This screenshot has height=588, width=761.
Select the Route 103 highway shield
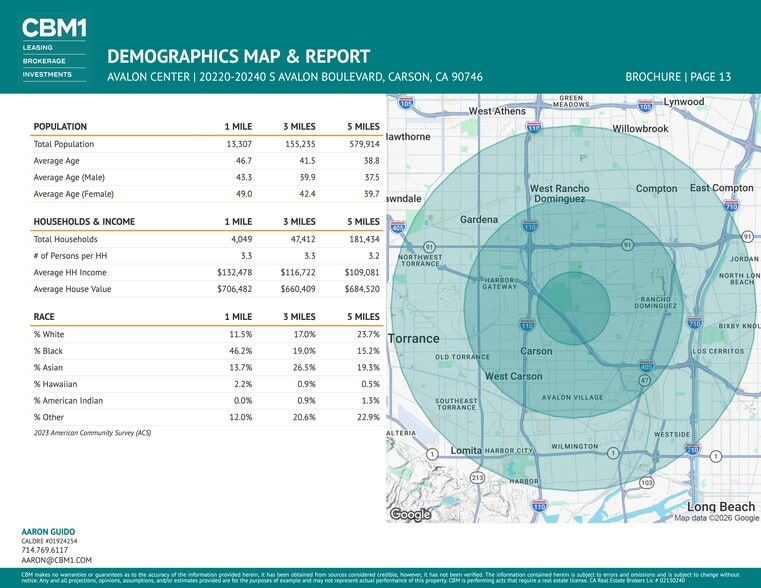click(647, 483)
